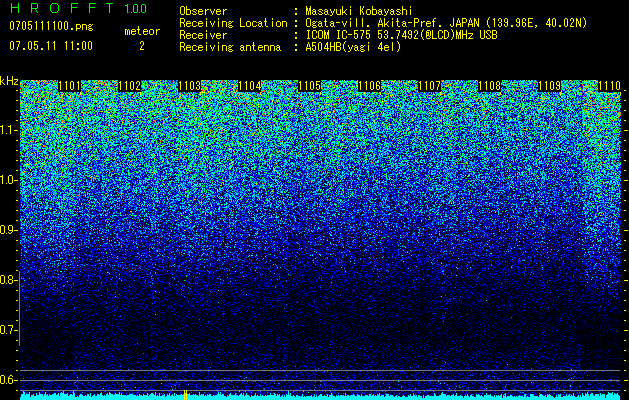Click the yellow meteor echo marker at bottom

pos(185,395)
